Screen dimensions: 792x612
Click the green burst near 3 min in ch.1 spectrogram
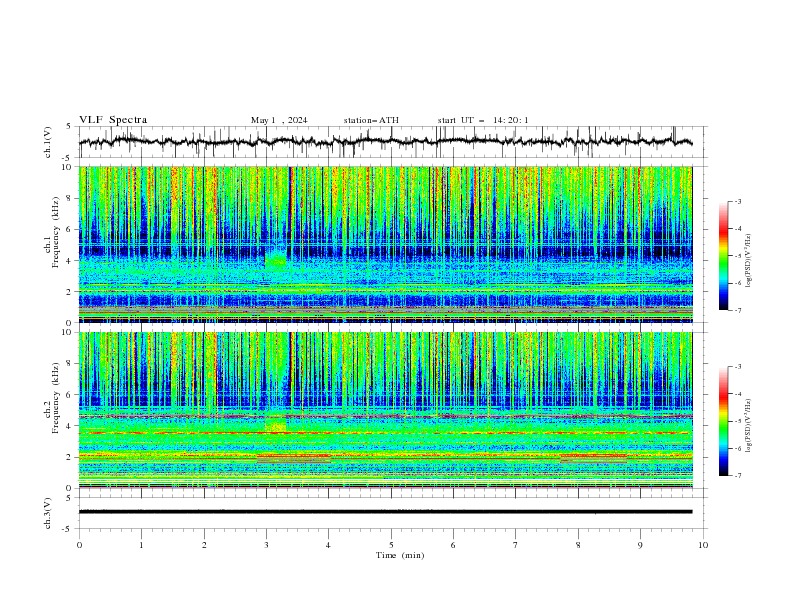276,261
